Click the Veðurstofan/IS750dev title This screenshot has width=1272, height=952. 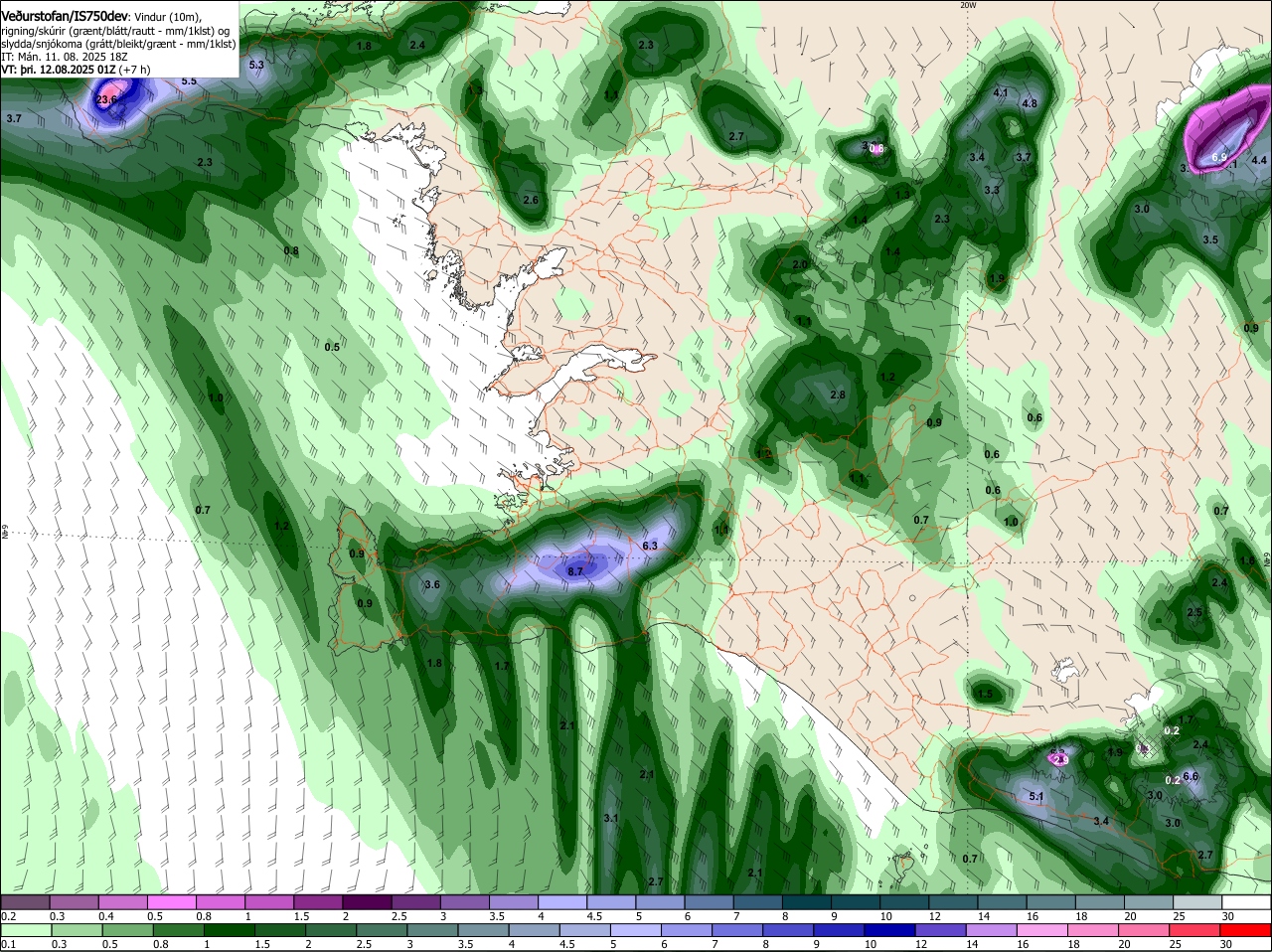tap(64, 15)
